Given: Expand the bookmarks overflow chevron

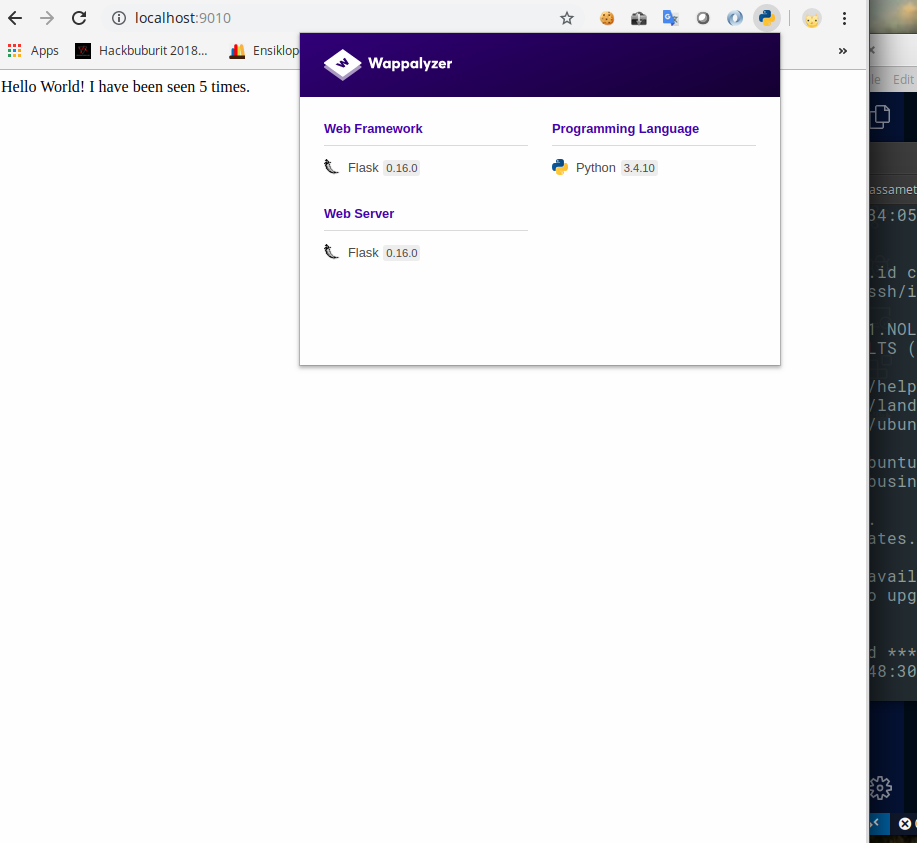Looking at the screenshot, I should click(843, 51).
